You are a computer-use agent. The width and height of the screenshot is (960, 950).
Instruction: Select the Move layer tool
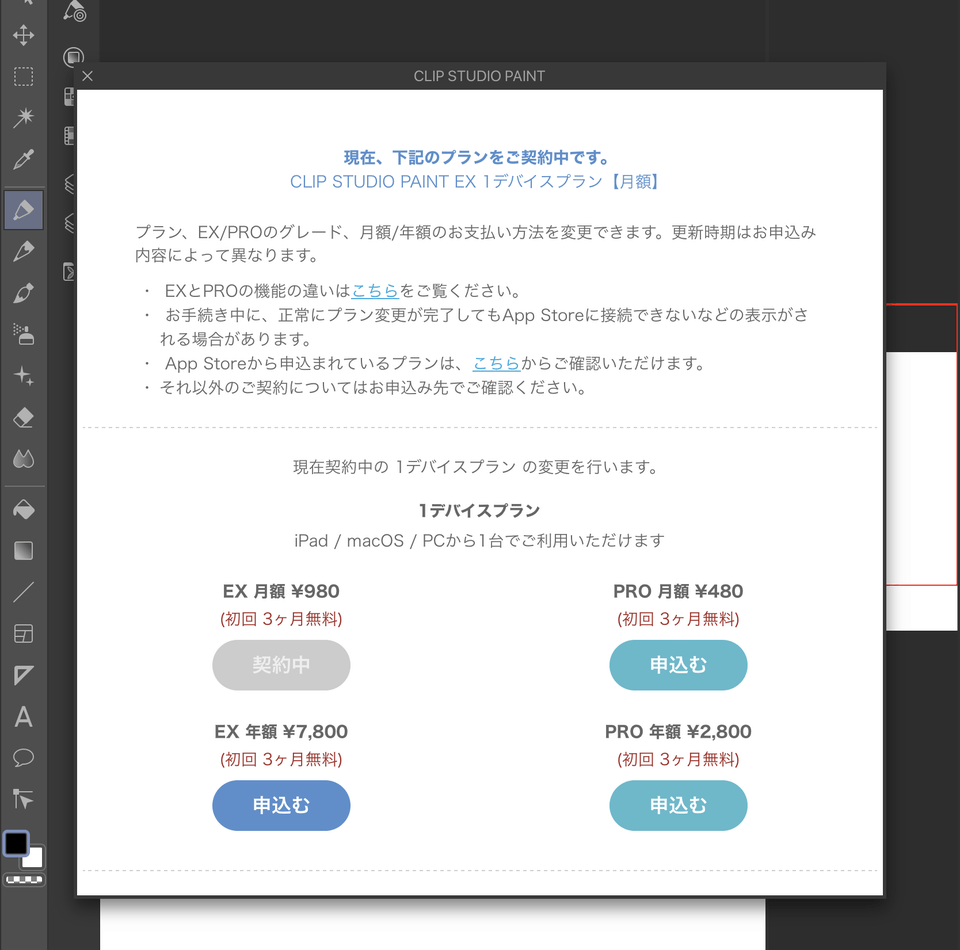(x=23, y=36)
